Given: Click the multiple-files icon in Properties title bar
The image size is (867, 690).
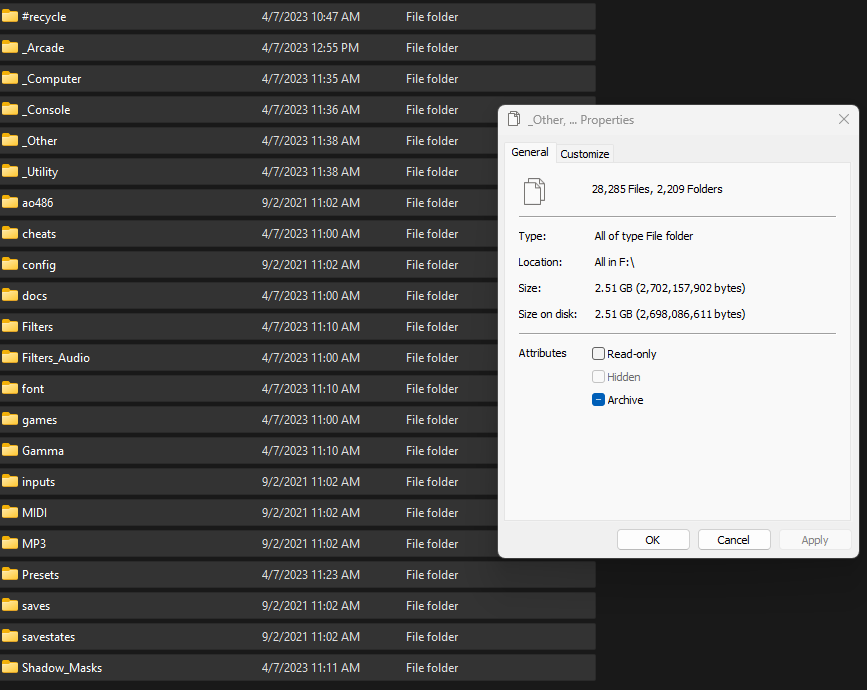Looking at the screenshot, I should coord(514,119).
